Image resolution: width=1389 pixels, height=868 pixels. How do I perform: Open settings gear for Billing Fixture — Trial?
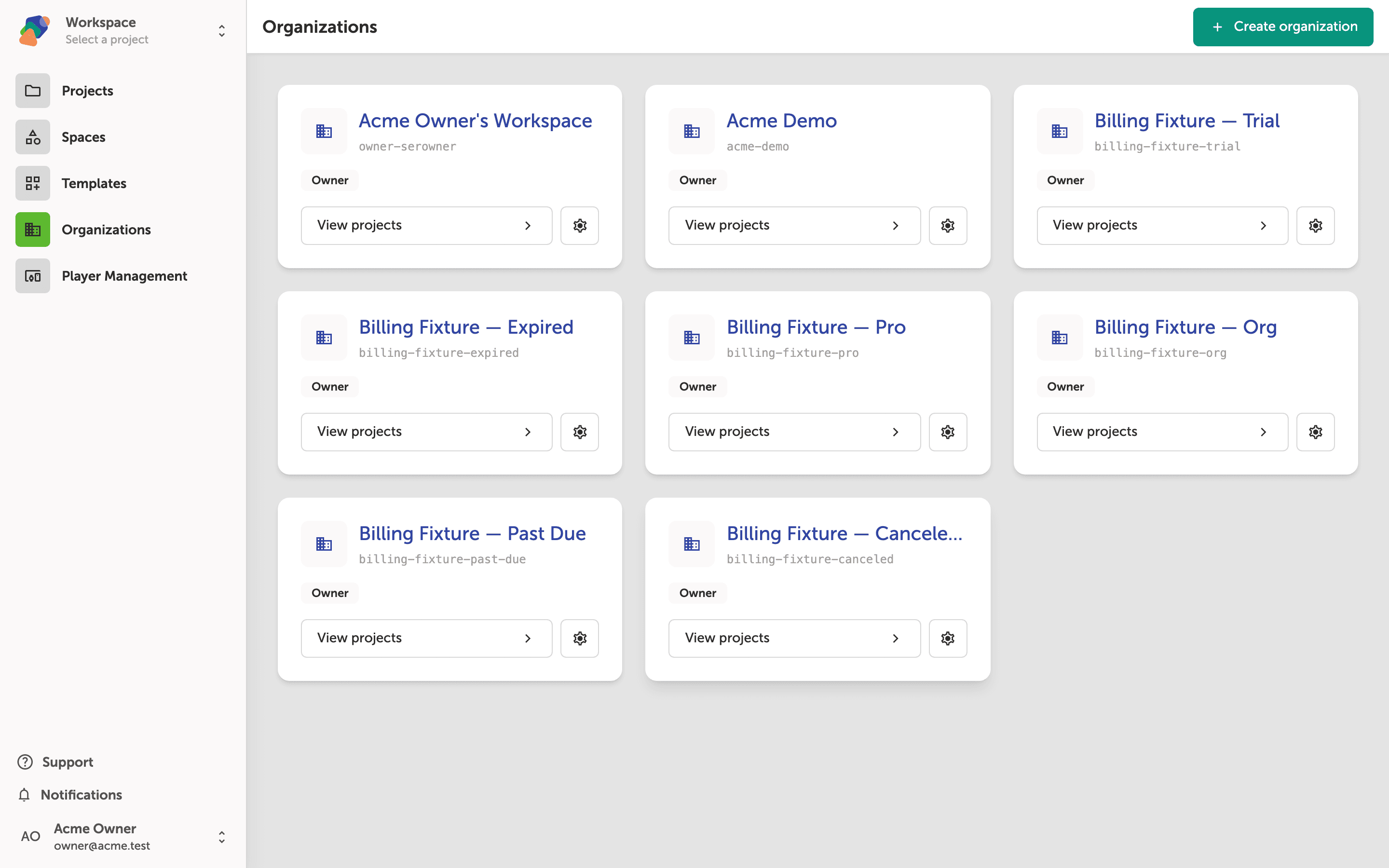click(x=1316, y=226)
